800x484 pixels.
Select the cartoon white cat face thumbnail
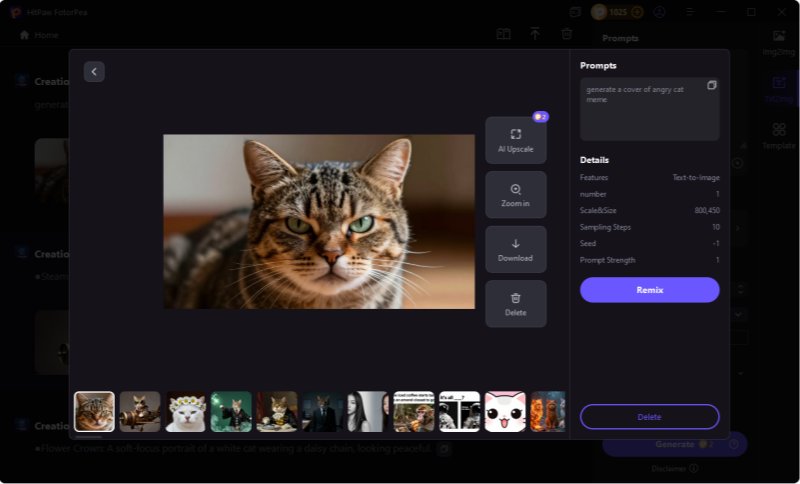pyautogui.click(x=505, y=411)
